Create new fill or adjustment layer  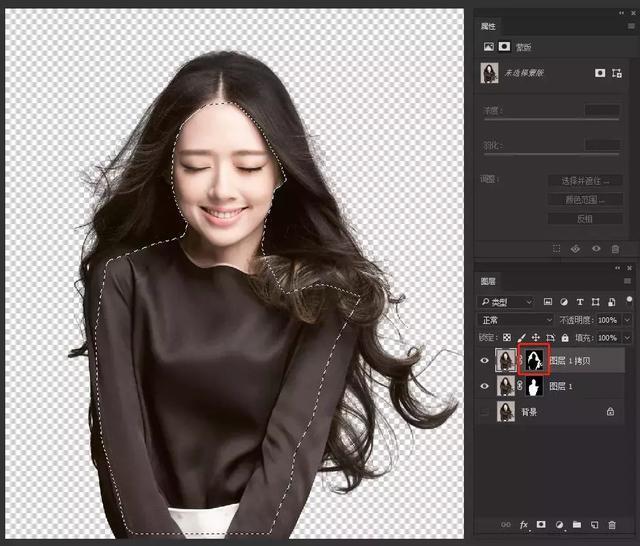coord(558,524)
